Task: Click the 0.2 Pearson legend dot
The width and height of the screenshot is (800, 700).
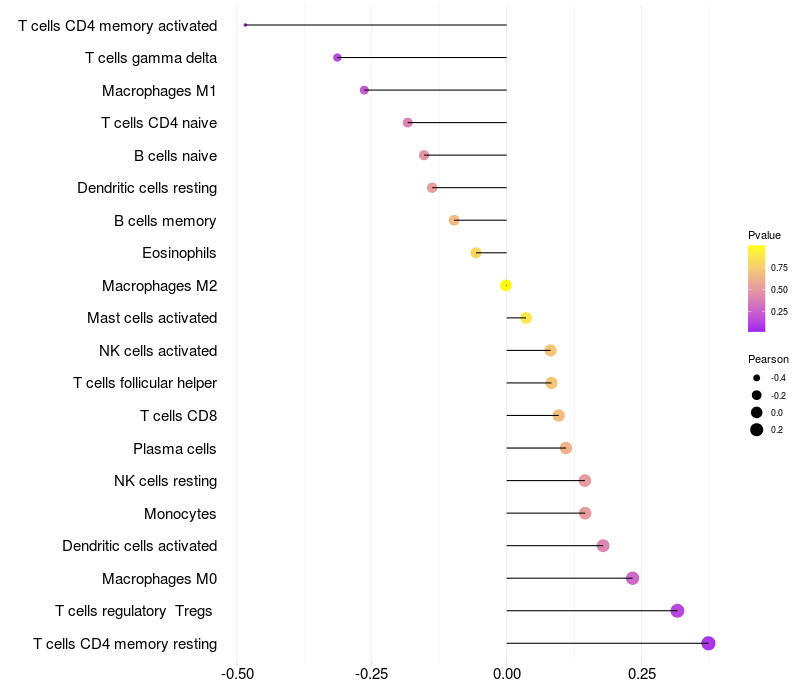Action: point(757,430)
